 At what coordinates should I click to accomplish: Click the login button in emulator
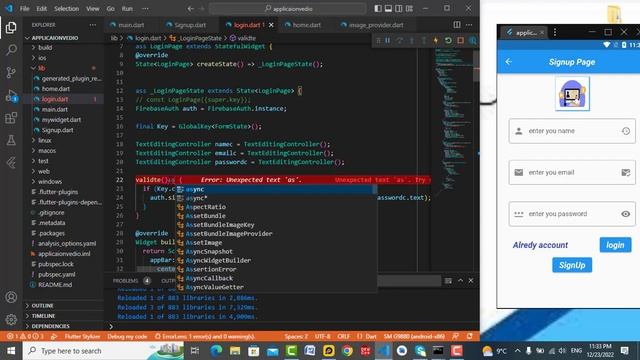coord(615,245)
